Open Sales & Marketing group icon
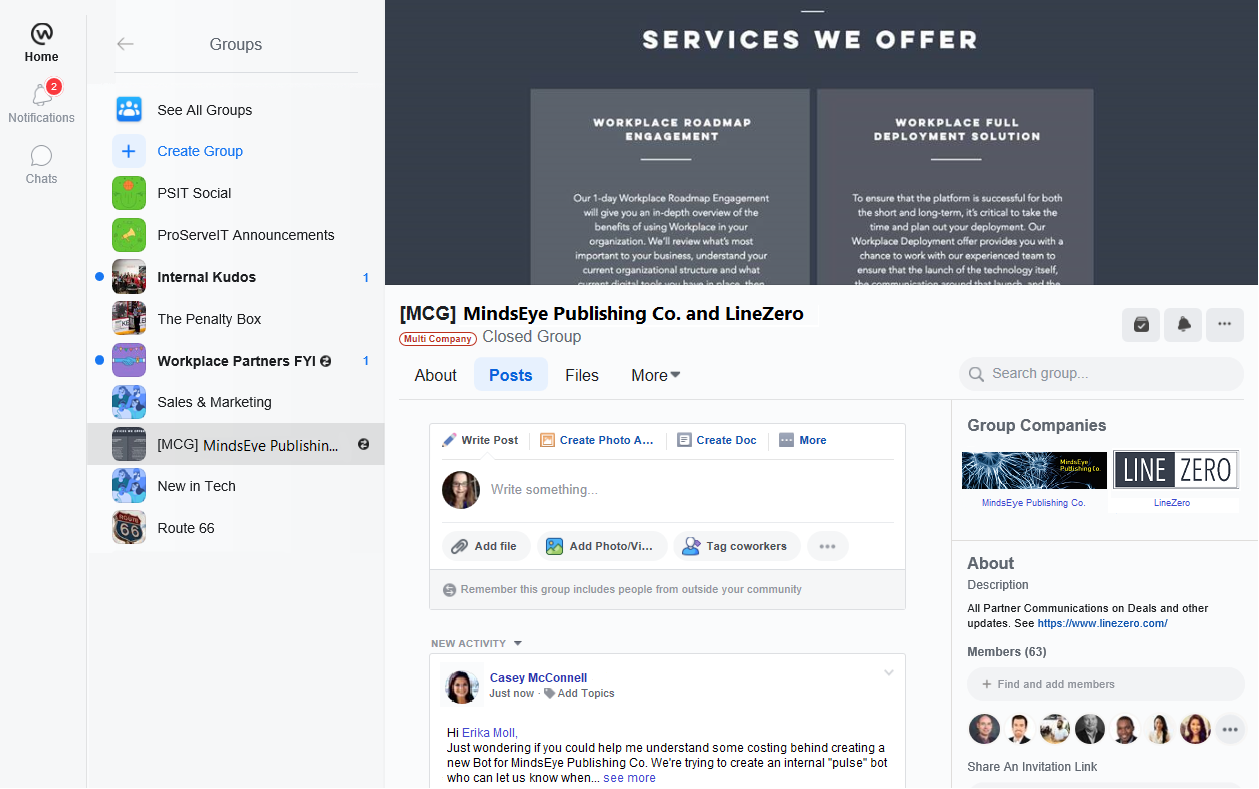This screenshot has width=1259, height=789. [x=129, y=402]
